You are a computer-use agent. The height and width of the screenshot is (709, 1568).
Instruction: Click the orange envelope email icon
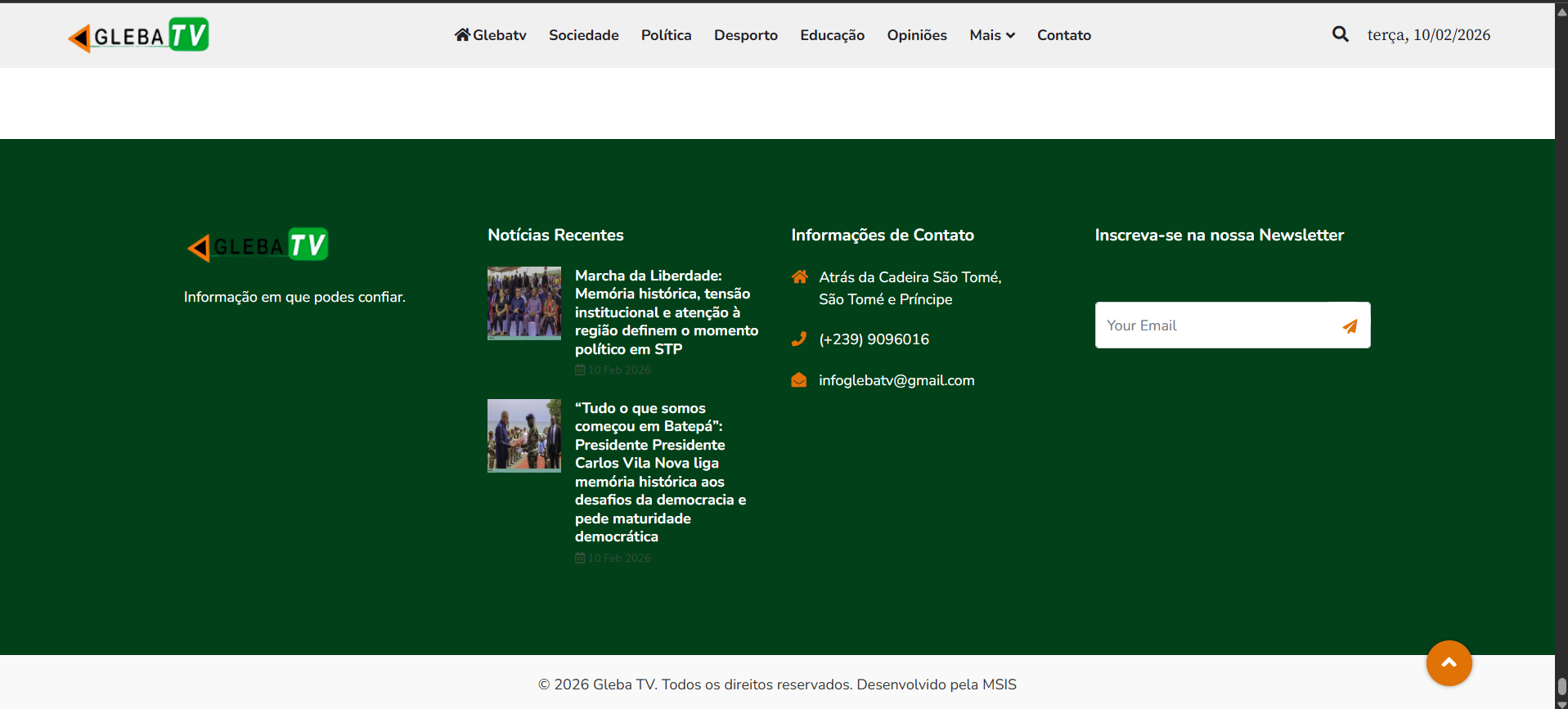tap(799, 380)
